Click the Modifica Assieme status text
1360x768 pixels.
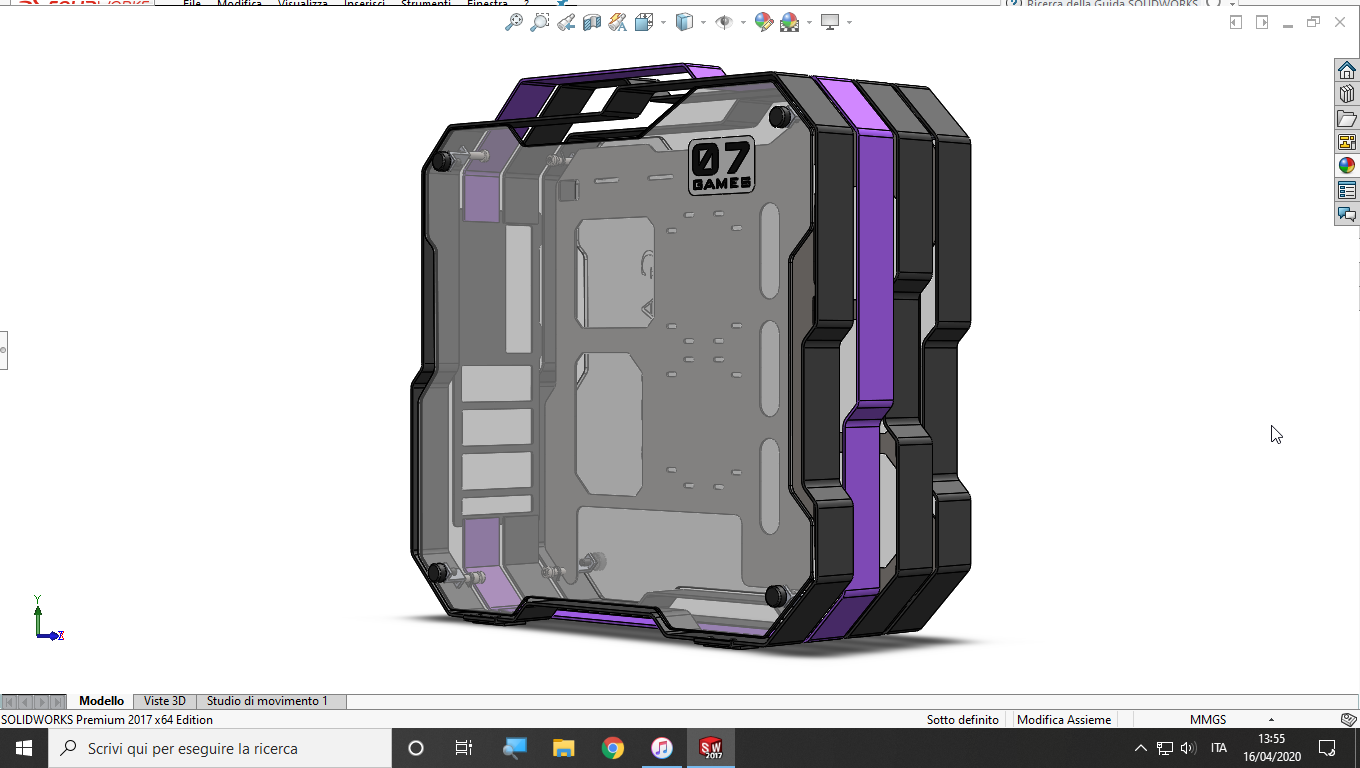click(1064, 720)
